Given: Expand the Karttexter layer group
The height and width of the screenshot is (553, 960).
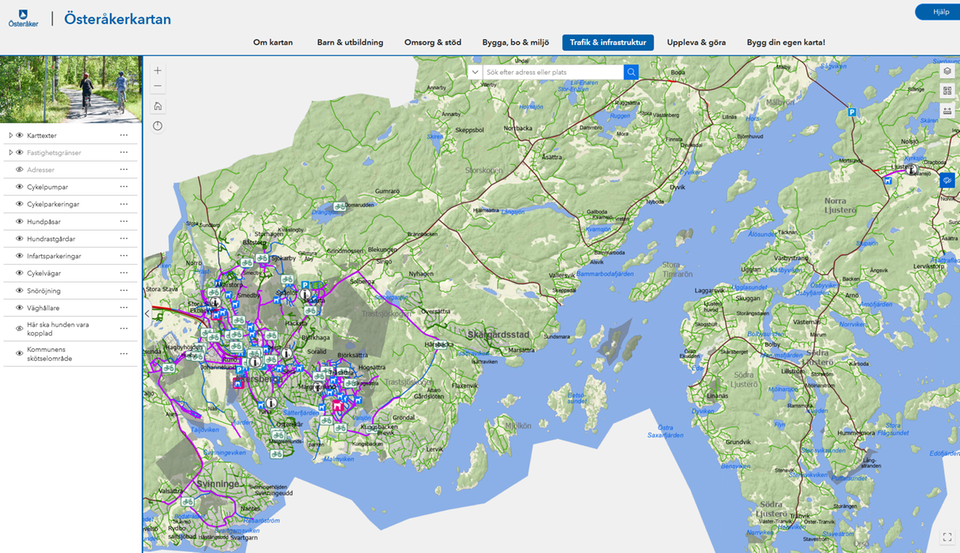Looking at the screenshot, I should tap(10, 135).
